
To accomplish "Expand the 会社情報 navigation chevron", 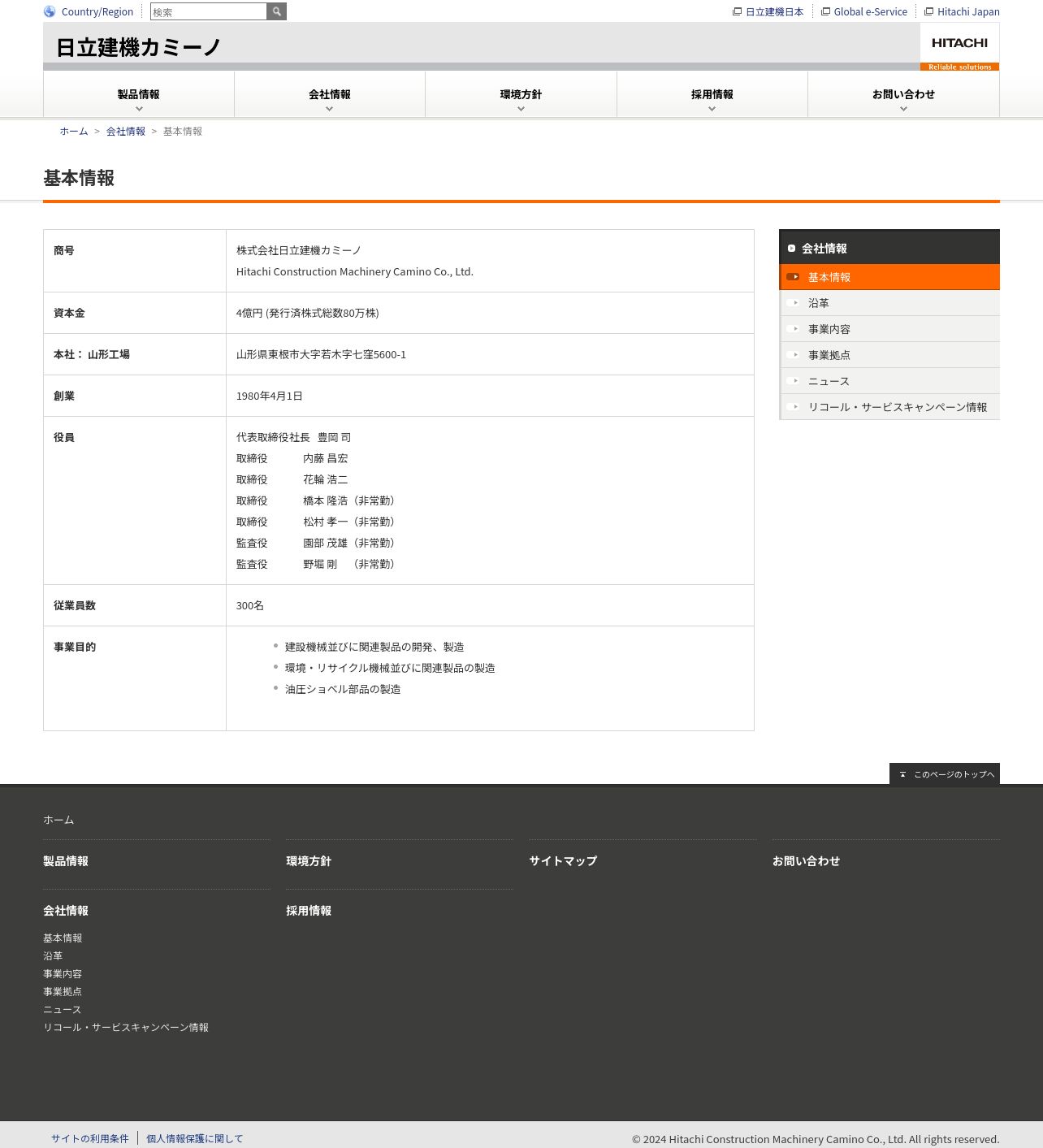I will (330, 109).
